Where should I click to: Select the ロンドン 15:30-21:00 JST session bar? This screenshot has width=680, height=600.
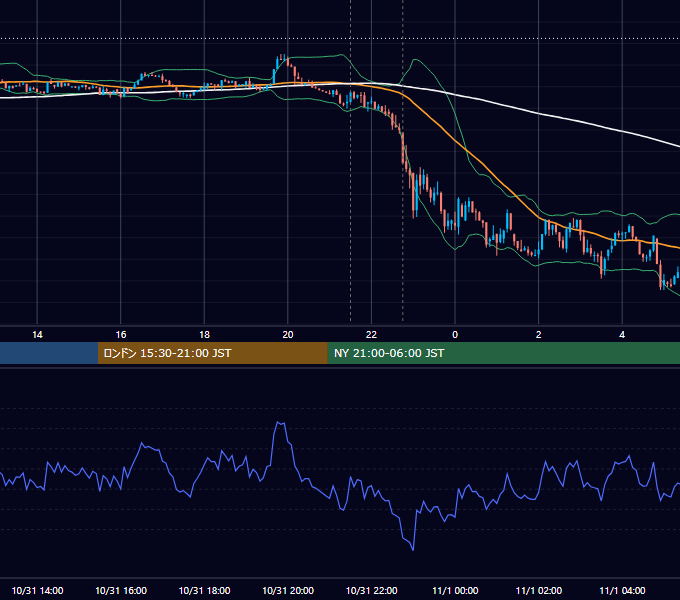click(x=212, y=353)
